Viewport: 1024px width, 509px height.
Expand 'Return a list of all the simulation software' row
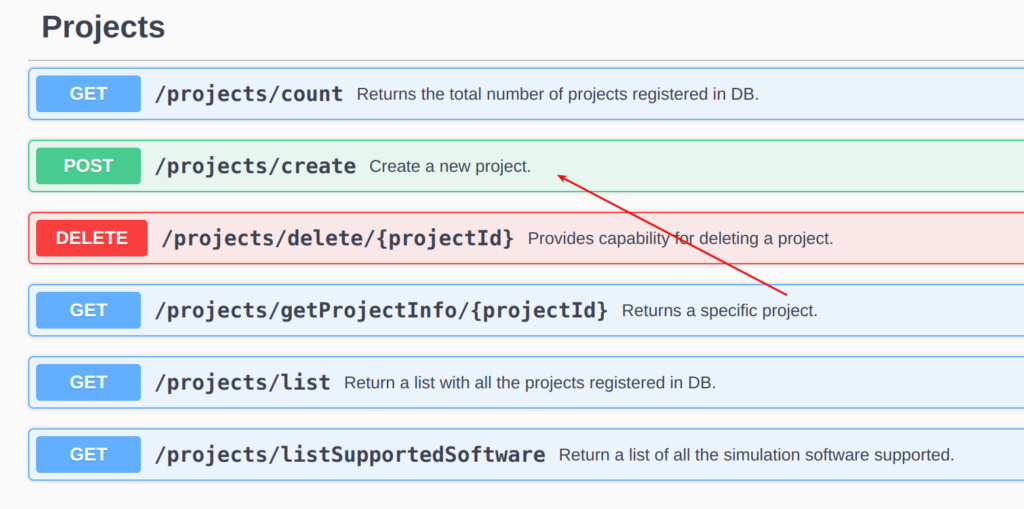point(526,454)
